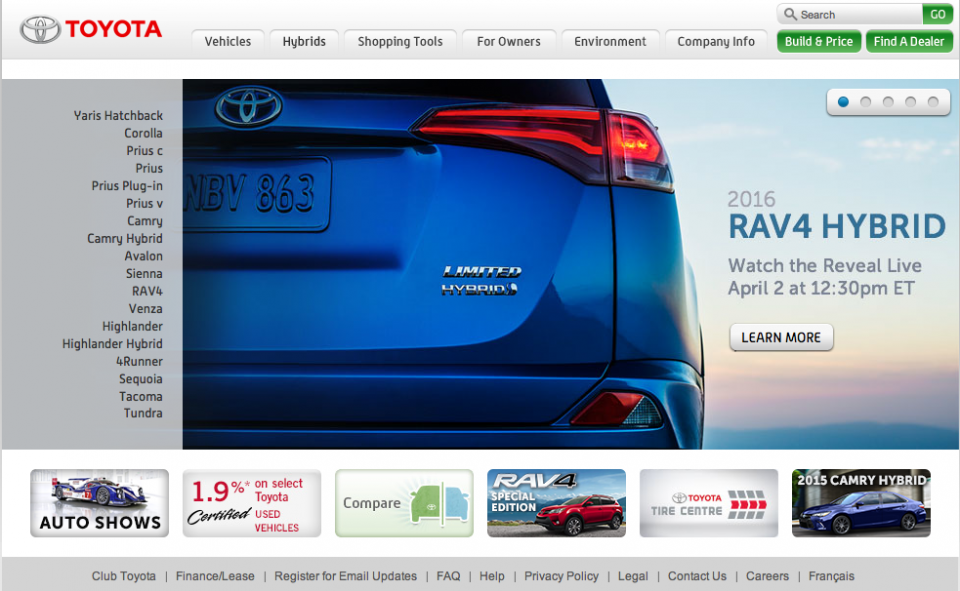Open the Prius v model link

pos(144,203)
